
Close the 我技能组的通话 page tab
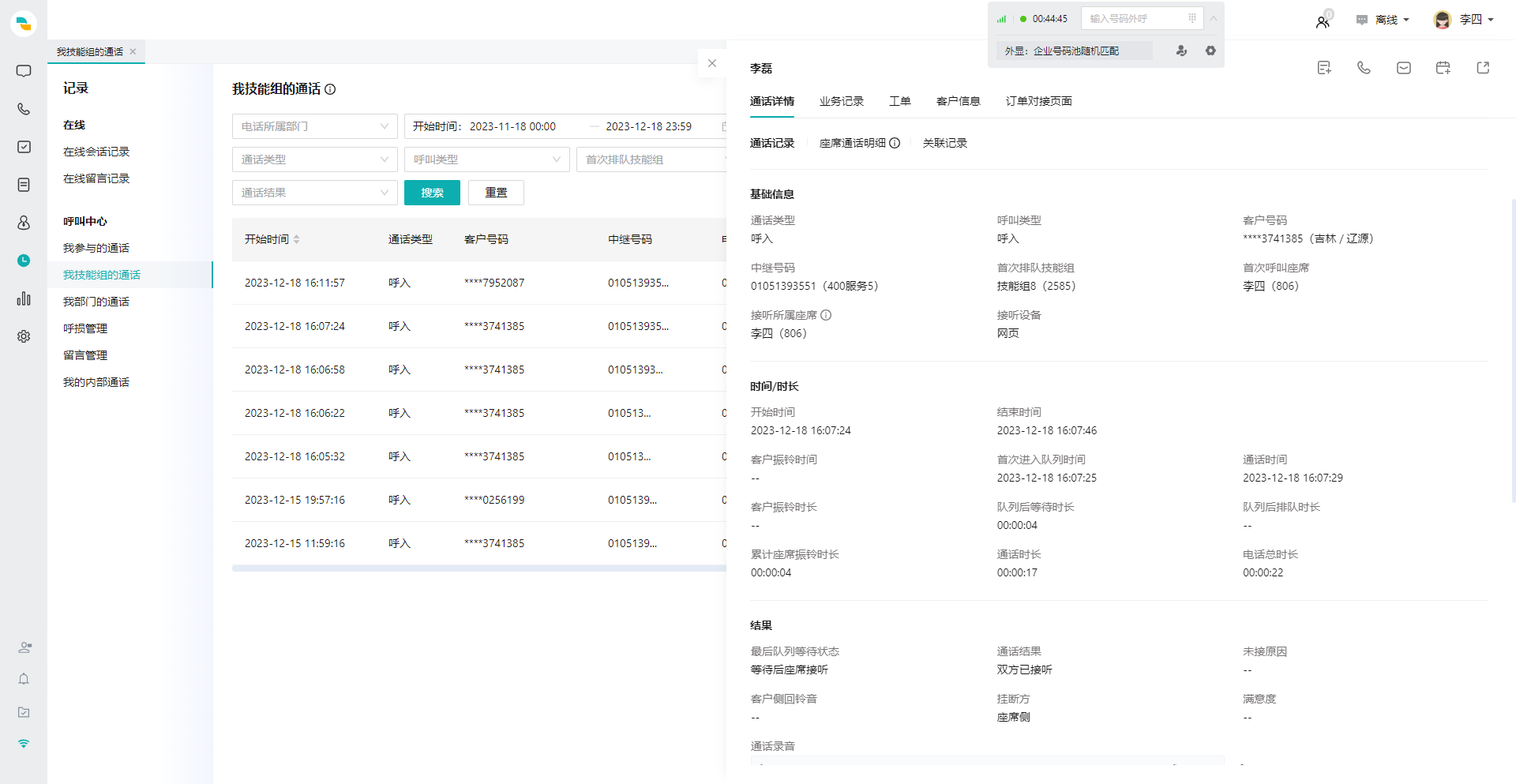[133, 51]
